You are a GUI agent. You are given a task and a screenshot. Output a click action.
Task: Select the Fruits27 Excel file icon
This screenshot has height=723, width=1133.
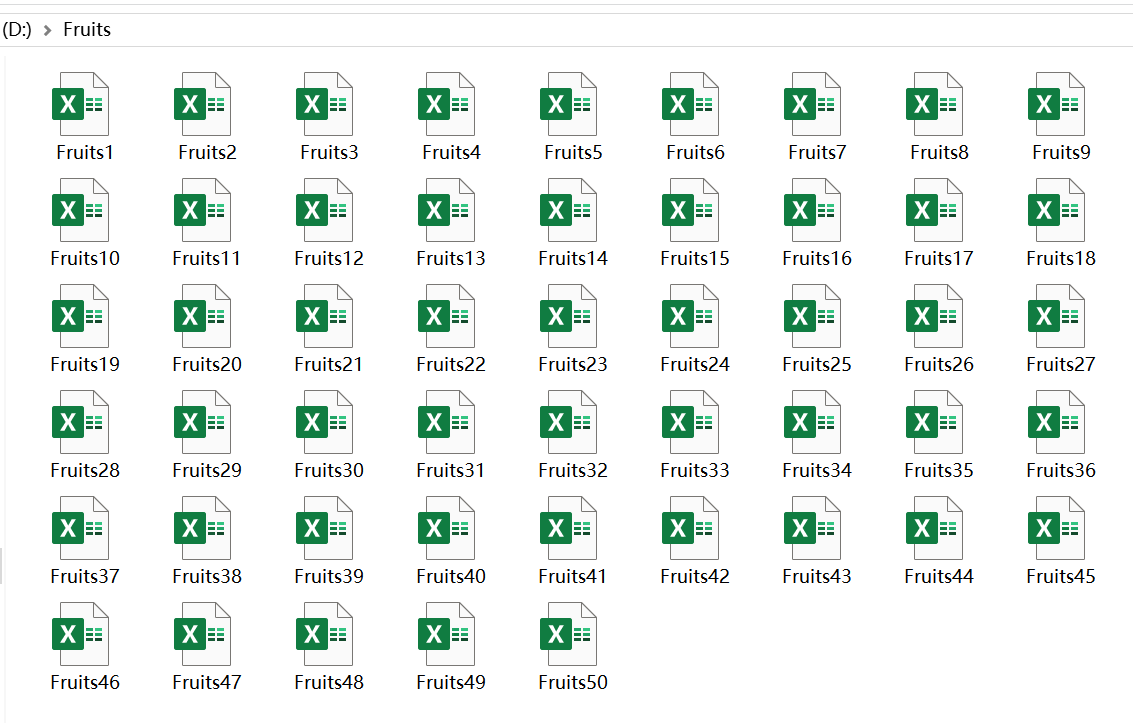pyautogui.click(x=1056, y=316)
